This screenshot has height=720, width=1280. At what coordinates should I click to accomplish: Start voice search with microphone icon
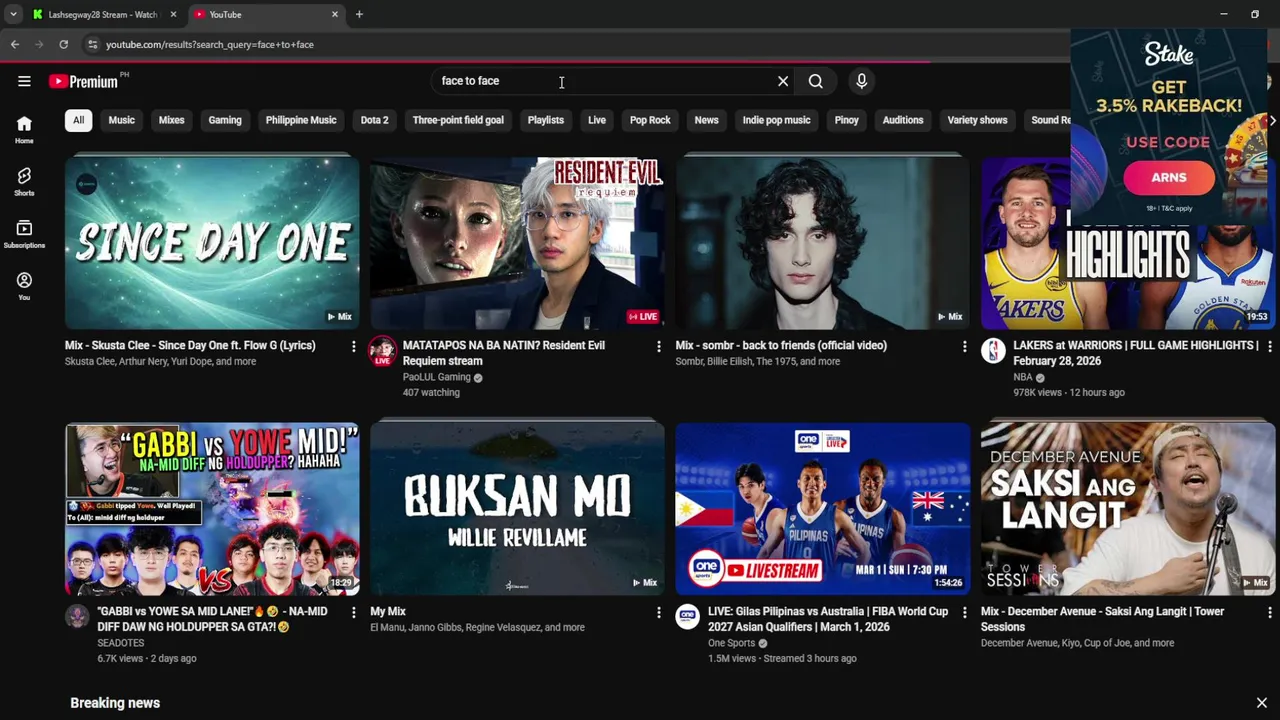click(x=861, y=81)
